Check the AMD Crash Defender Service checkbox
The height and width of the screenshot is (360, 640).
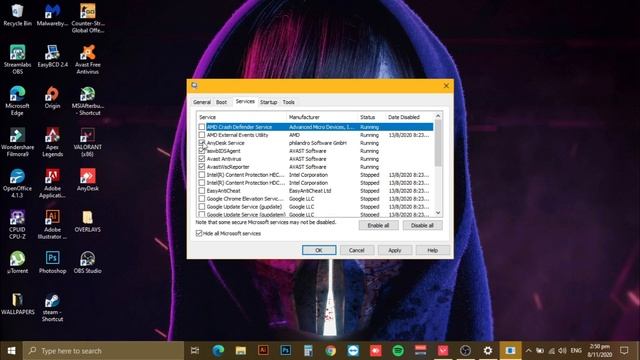(x=202, y=127)
